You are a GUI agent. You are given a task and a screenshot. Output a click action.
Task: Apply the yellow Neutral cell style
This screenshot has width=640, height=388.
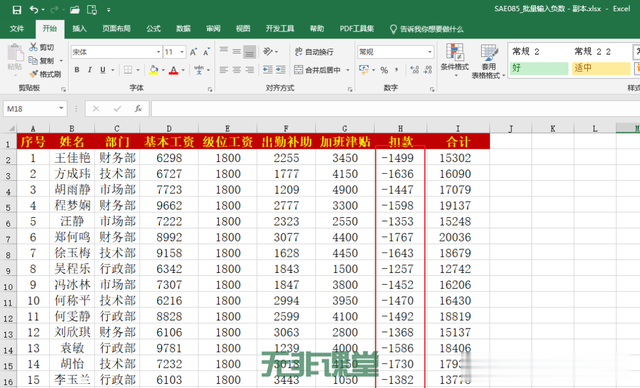[601, 68]
